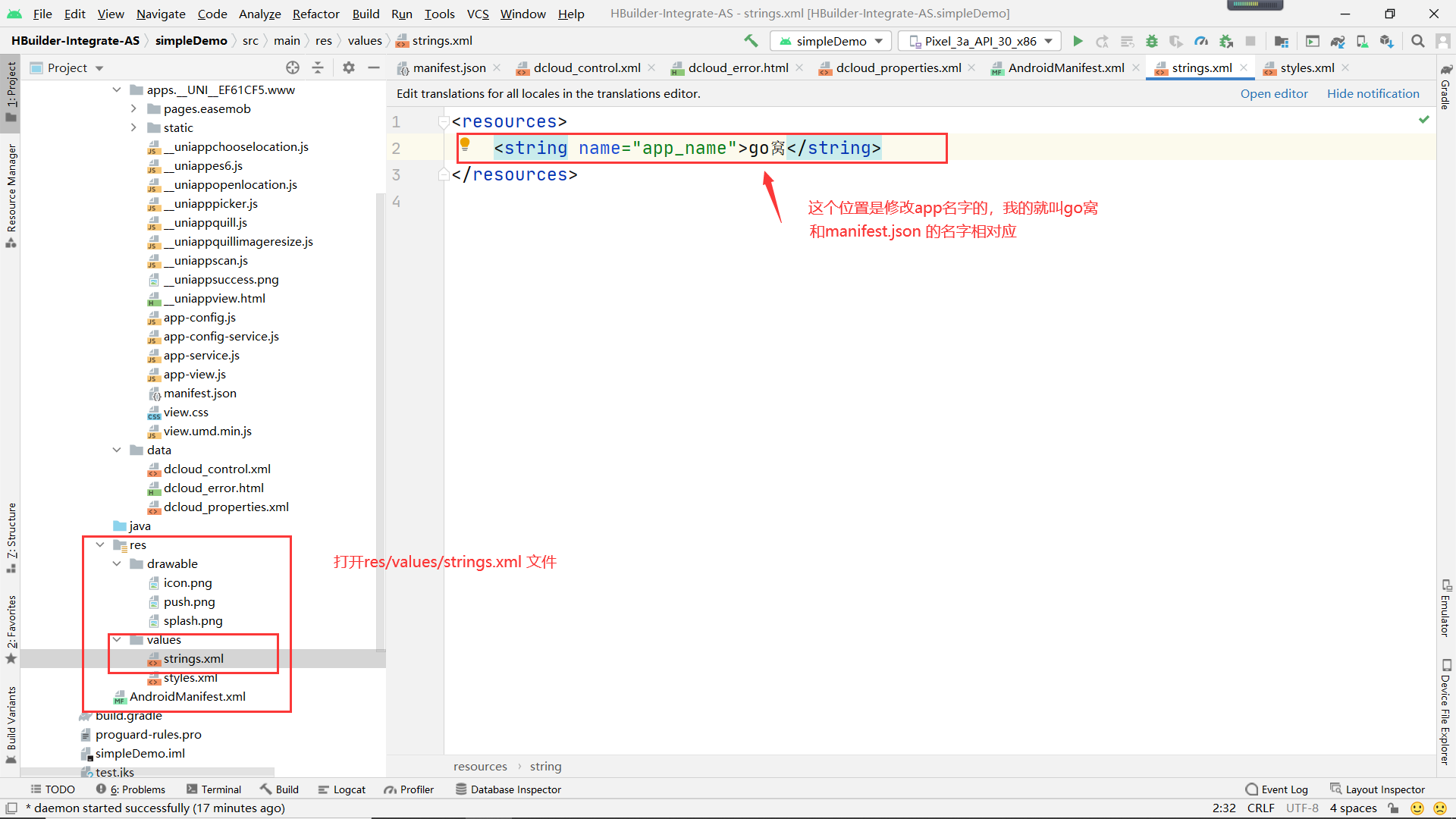
Task: Click the Project panel settings gear
Action: pos(348,67)
